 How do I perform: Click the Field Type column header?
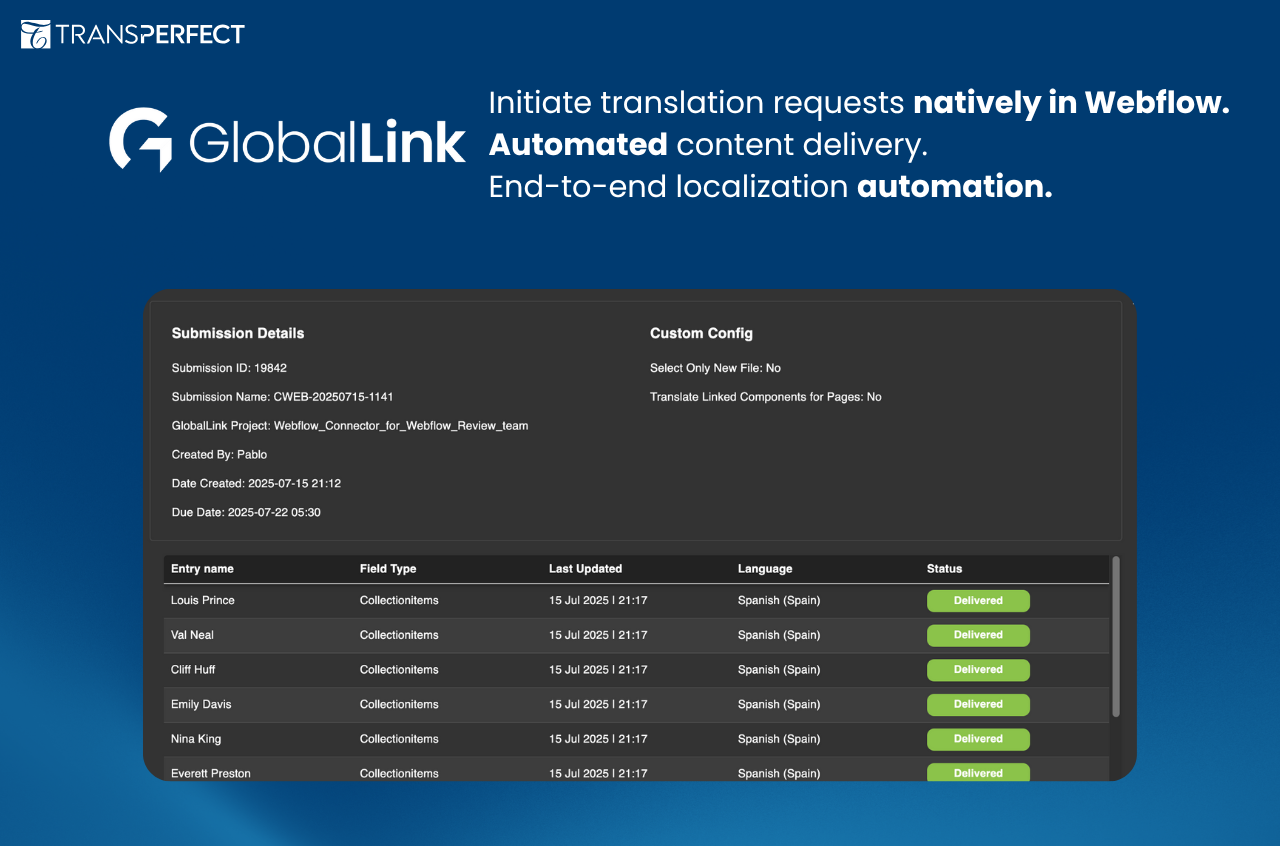(388, 569)
